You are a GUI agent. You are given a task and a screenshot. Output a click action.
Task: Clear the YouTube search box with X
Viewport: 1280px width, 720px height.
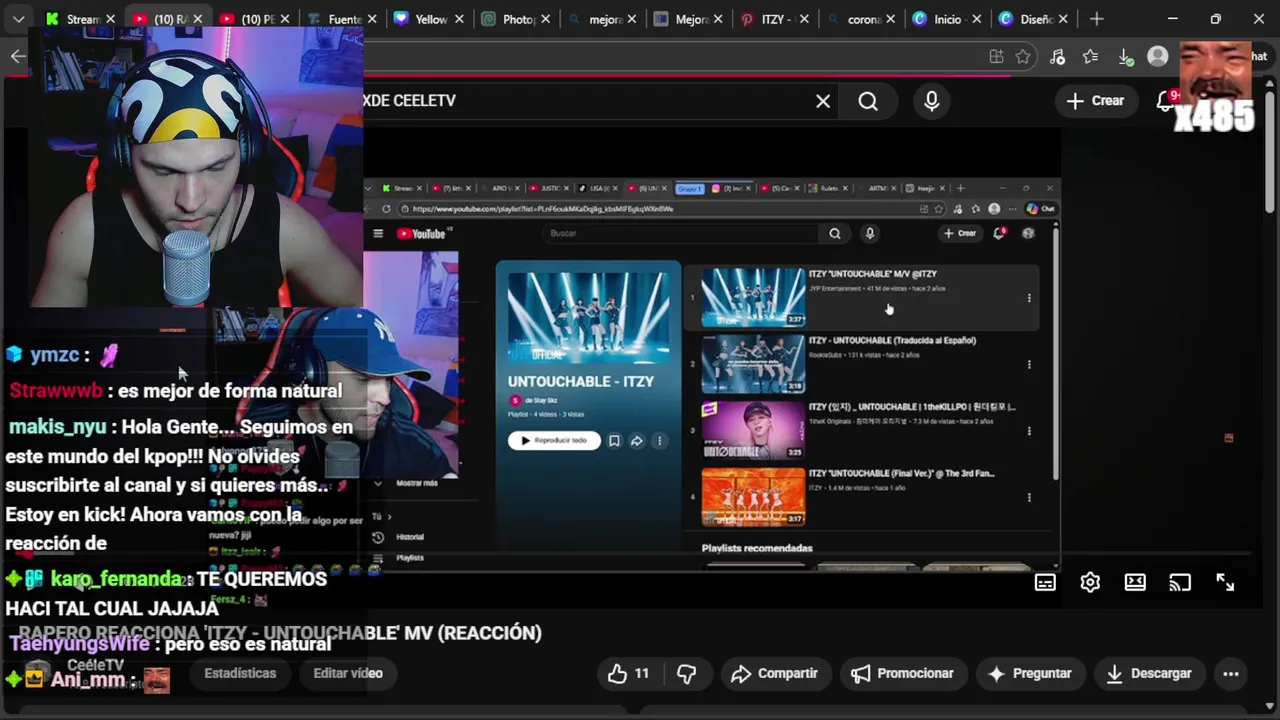[x=823, y=101]
